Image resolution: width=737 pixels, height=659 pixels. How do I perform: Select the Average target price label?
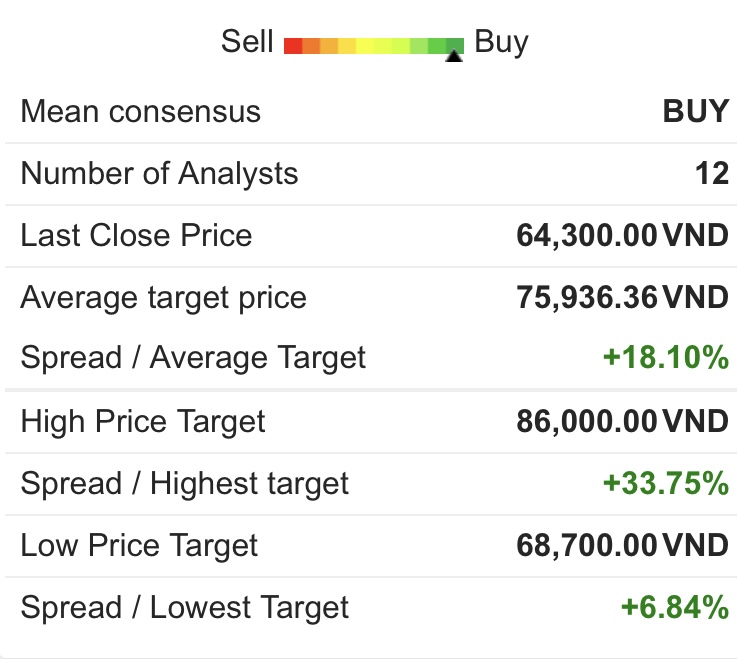pyautogui.click(x=163, y=297)
